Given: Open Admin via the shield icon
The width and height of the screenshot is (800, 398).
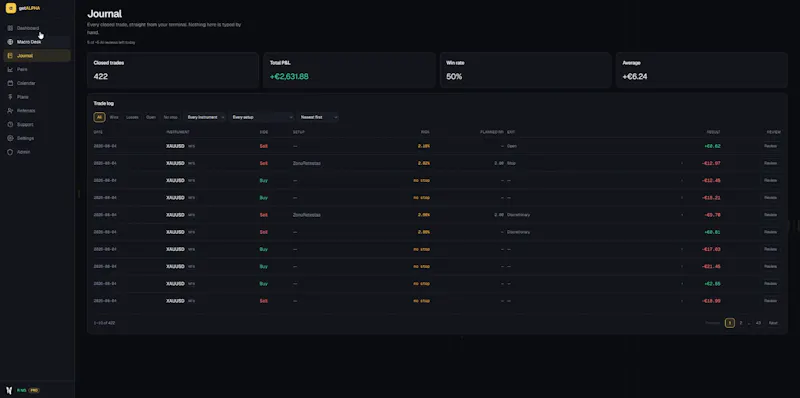Looking at the screenshot, I should coord(10,152).
